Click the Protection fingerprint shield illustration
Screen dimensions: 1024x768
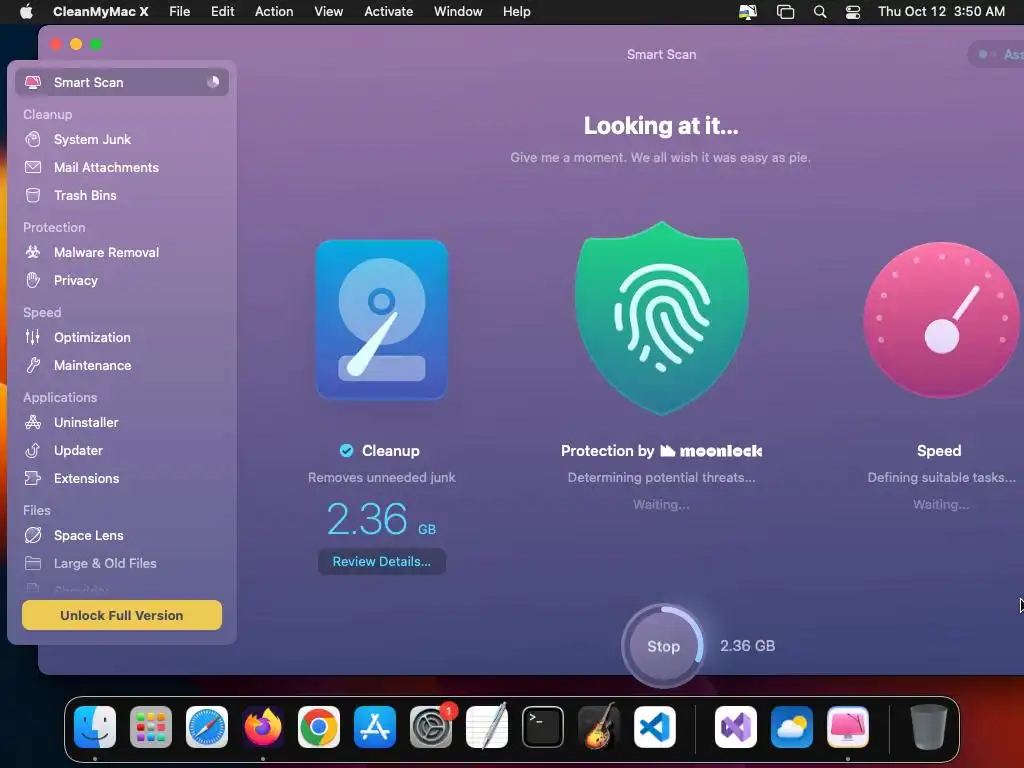[662, 318]
